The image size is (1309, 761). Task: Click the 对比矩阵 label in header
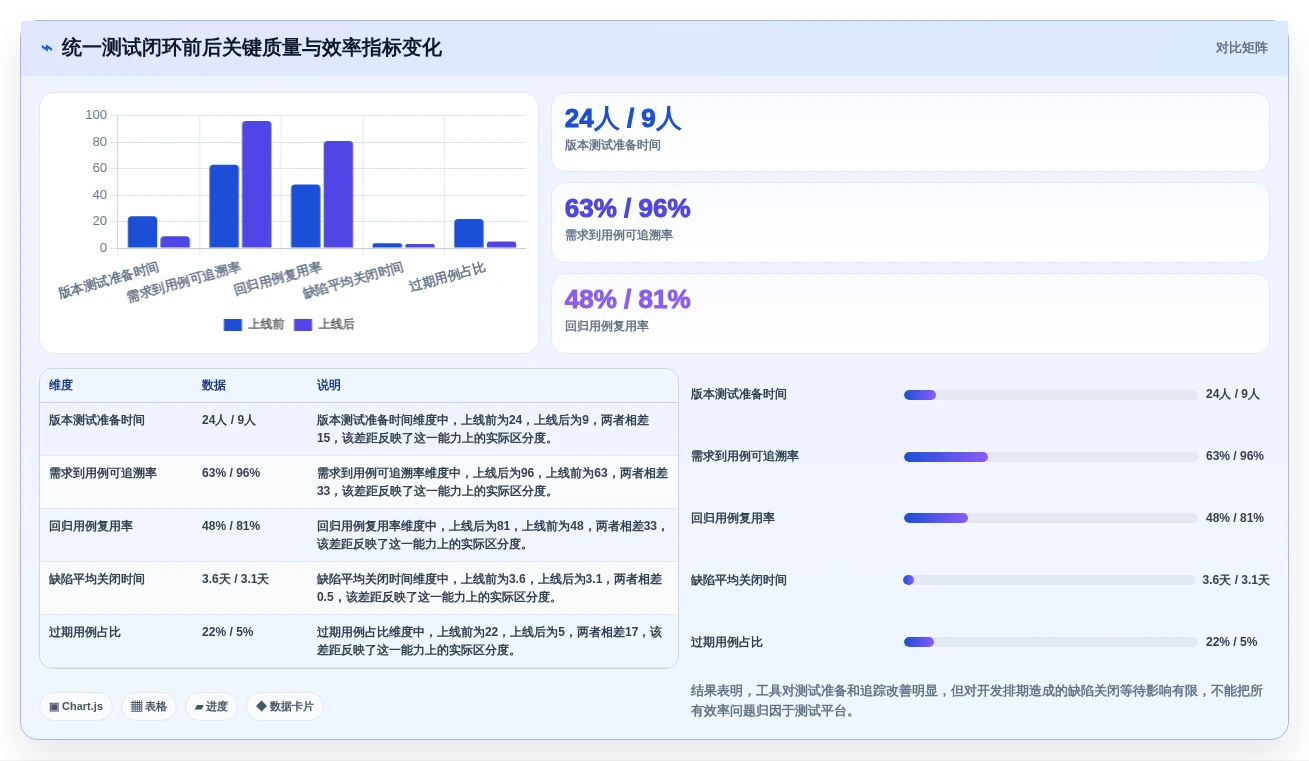pyautogui.click(x=1241, y=48)
